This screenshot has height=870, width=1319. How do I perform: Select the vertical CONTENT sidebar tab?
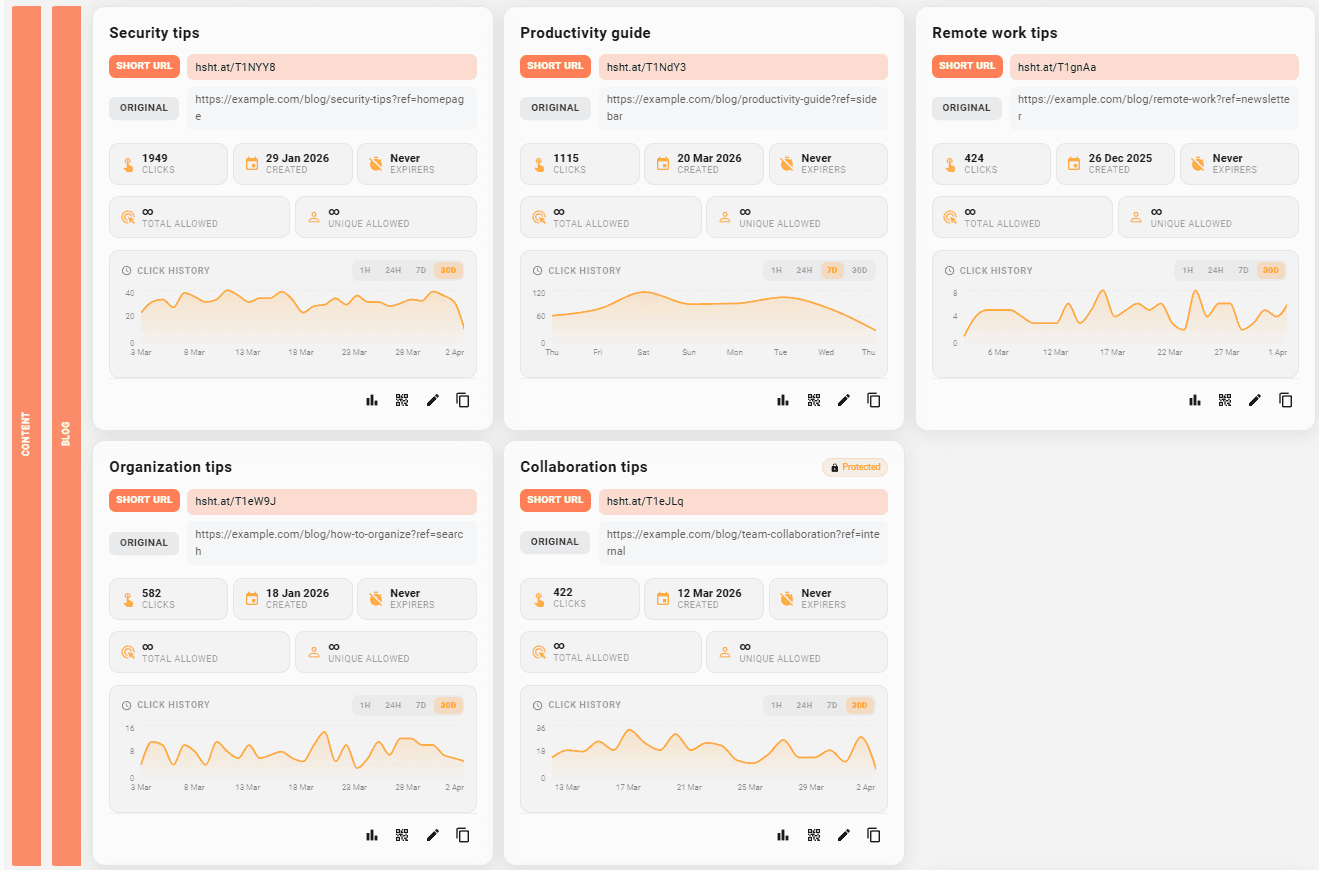click(27, 435)
